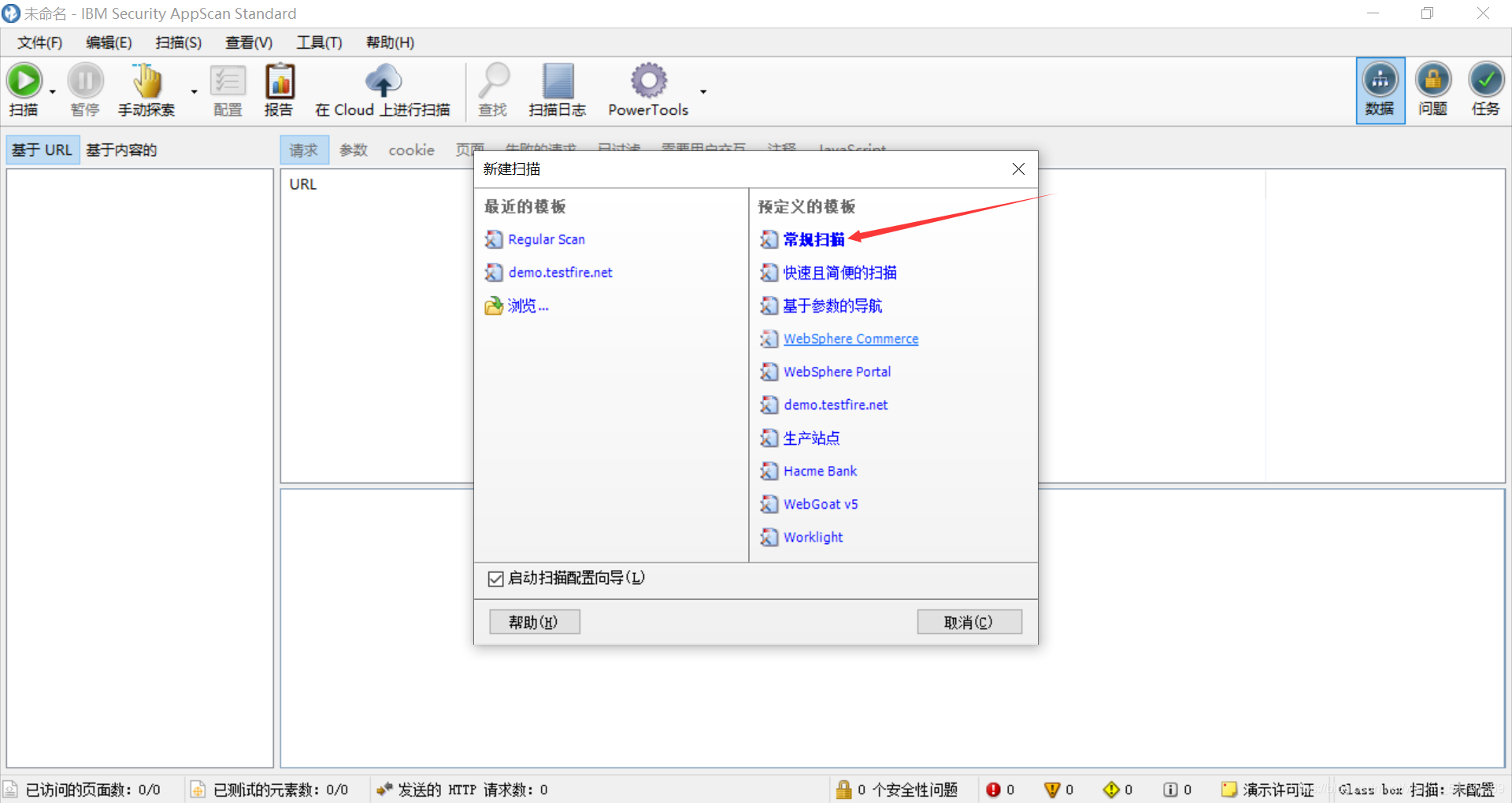Expand the PowerTools dropdown arrow
1512x803 pixels.
pos(703,92)
